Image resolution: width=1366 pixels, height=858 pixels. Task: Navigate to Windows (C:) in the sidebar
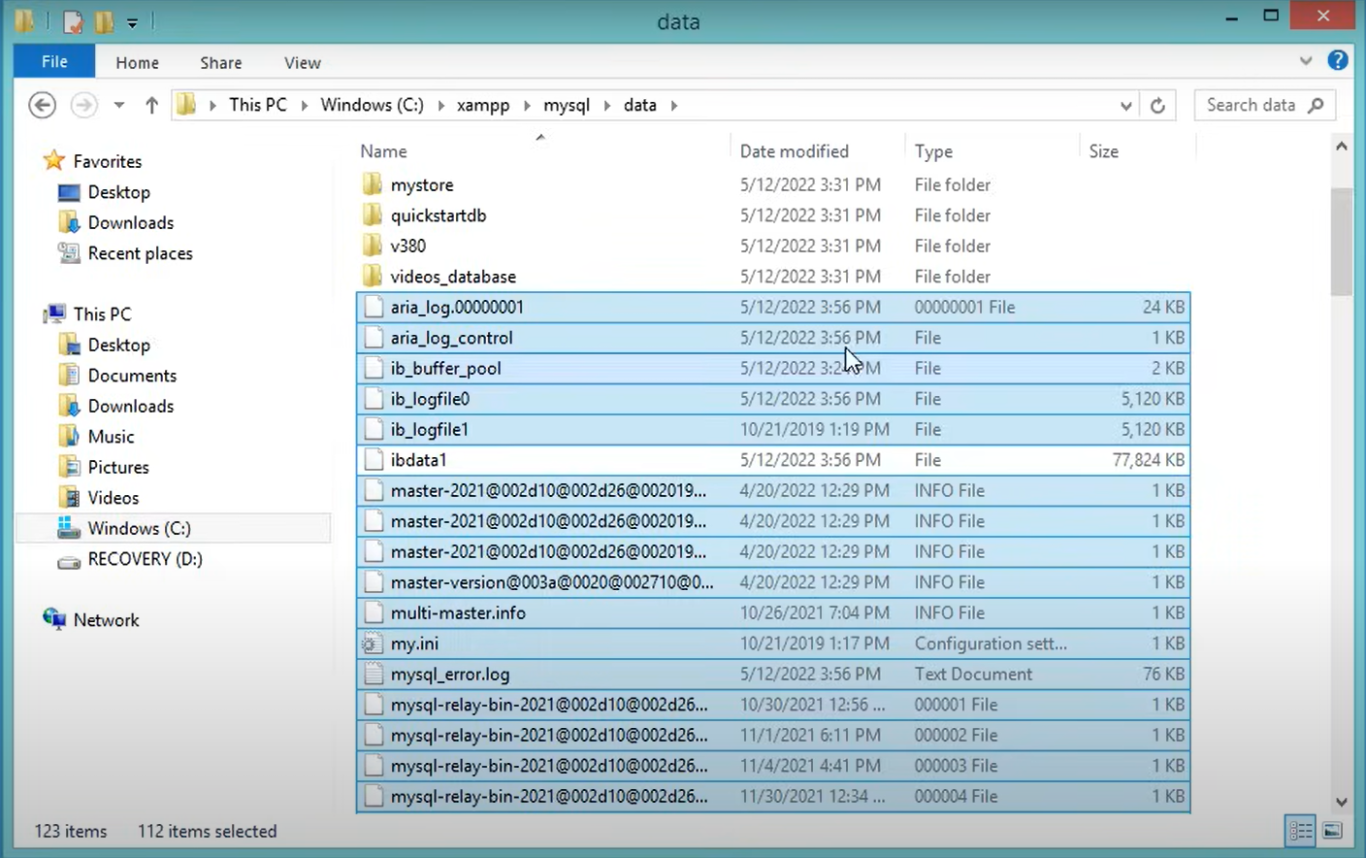139,528
